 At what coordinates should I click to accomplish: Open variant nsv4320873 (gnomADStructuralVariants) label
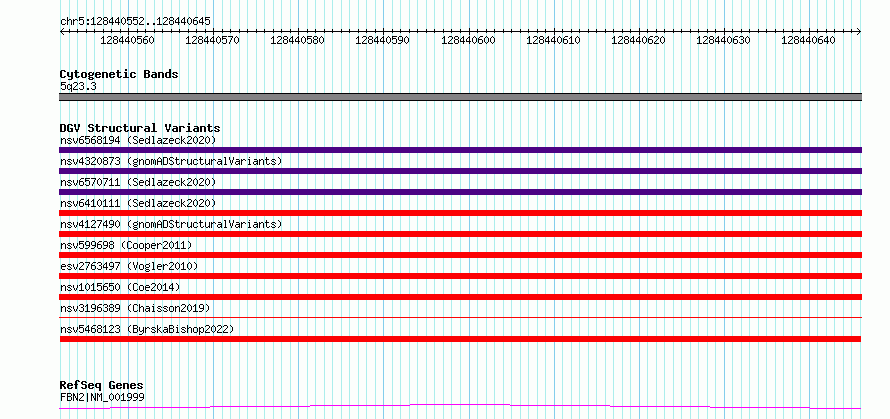click(171, 161)
